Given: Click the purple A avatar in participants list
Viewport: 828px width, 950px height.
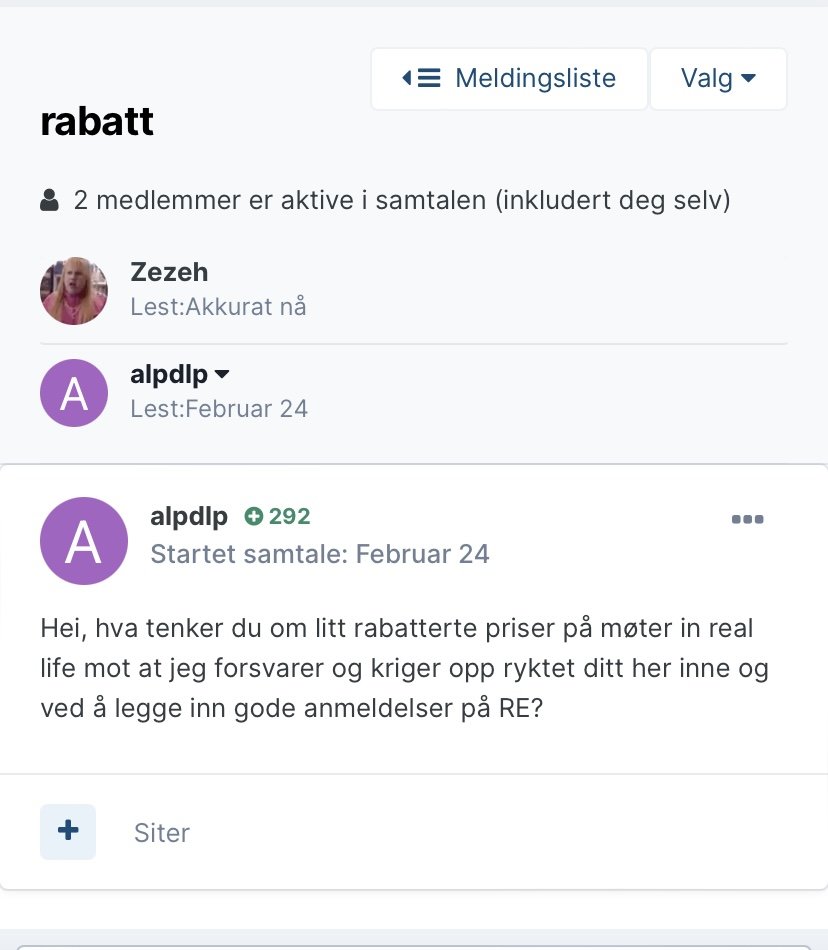Looking at the screenshot, I should point(74,393).
